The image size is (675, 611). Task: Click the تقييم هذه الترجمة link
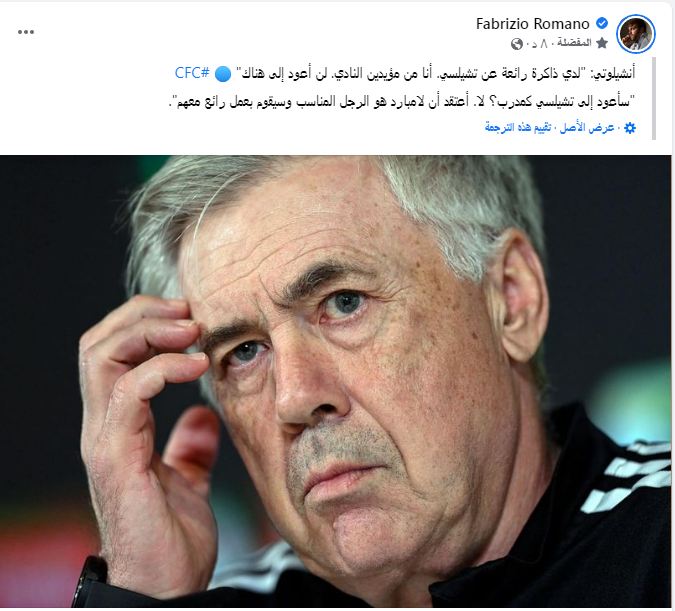point(518,128)
